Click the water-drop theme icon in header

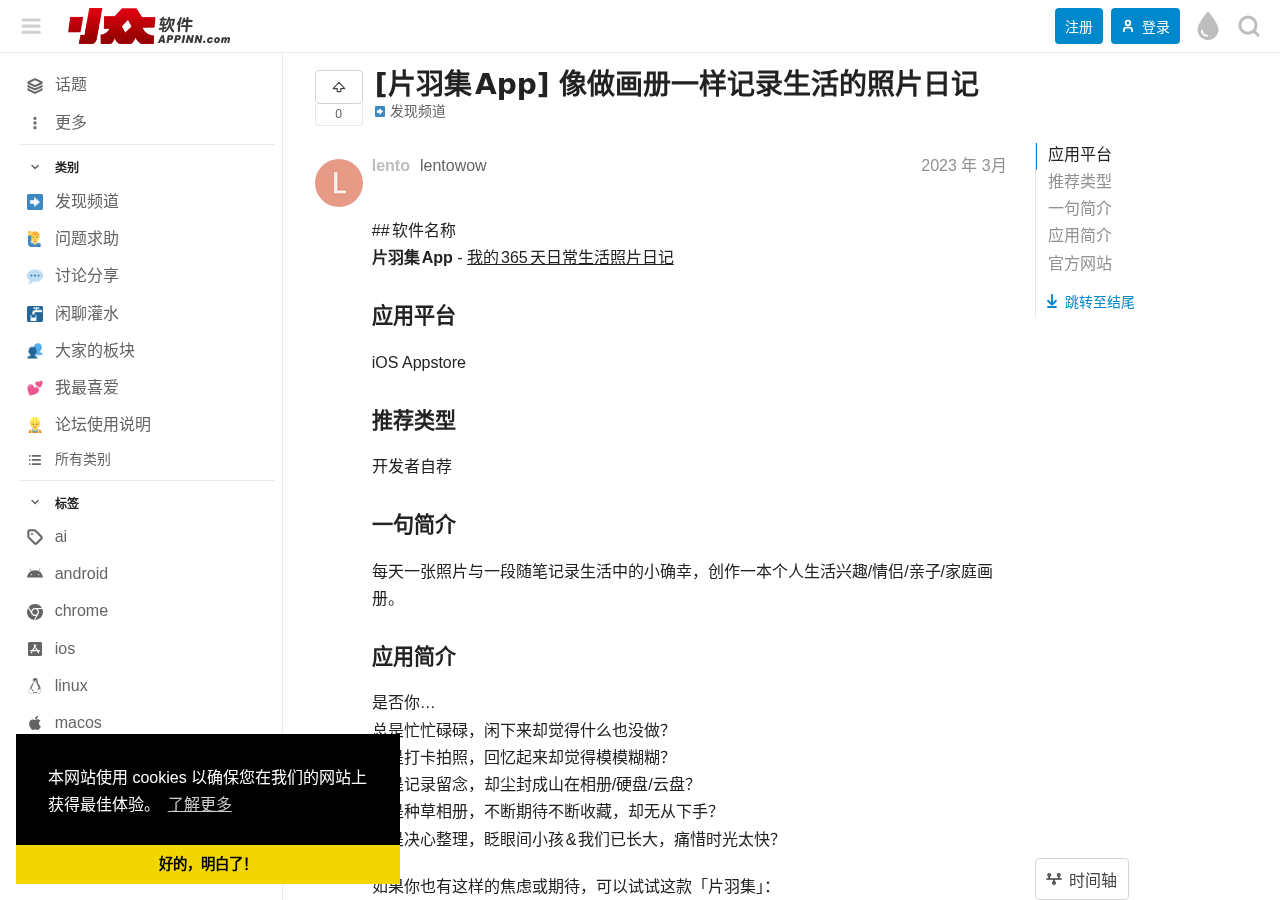point(1208,26)
